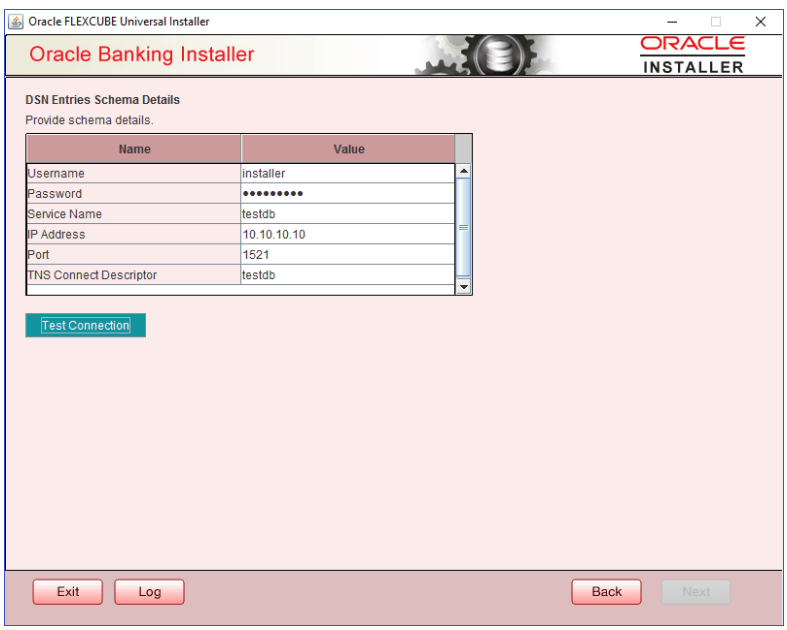This screenshot has width=787, height=630.
Task: Select the Username row label
Action: point(134,173)
